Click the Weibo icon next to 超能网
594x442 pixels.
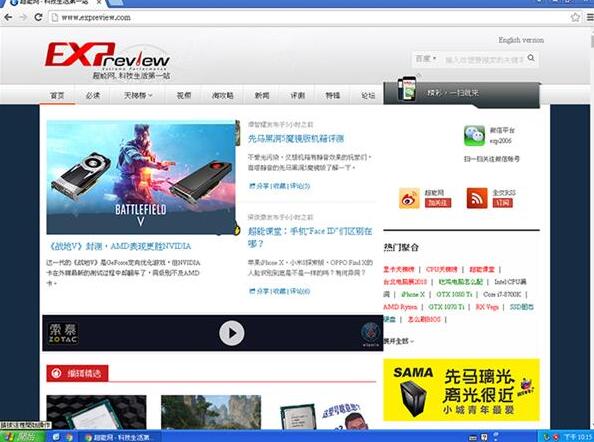(409, 198)
